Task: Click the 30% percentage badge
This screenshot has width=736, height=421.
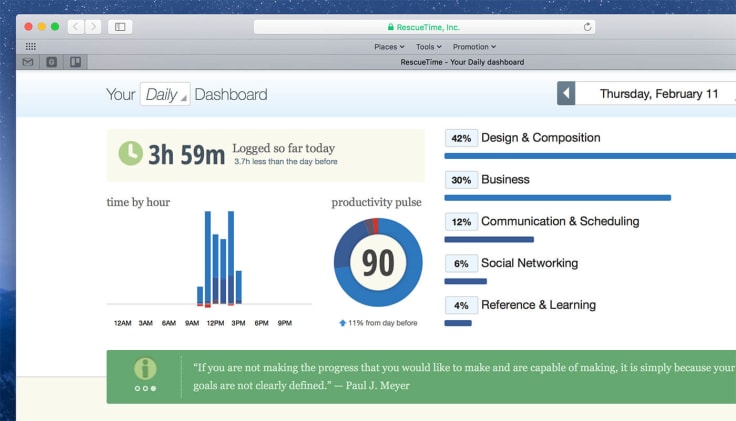Action: click(x=461, y=180)
